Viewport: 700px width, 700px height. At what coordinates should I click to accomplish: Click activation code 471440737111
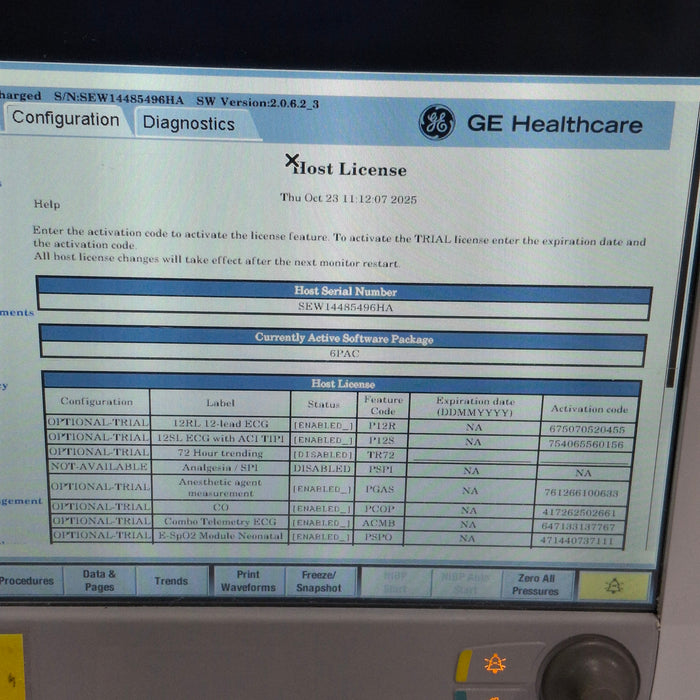point(576,541)
